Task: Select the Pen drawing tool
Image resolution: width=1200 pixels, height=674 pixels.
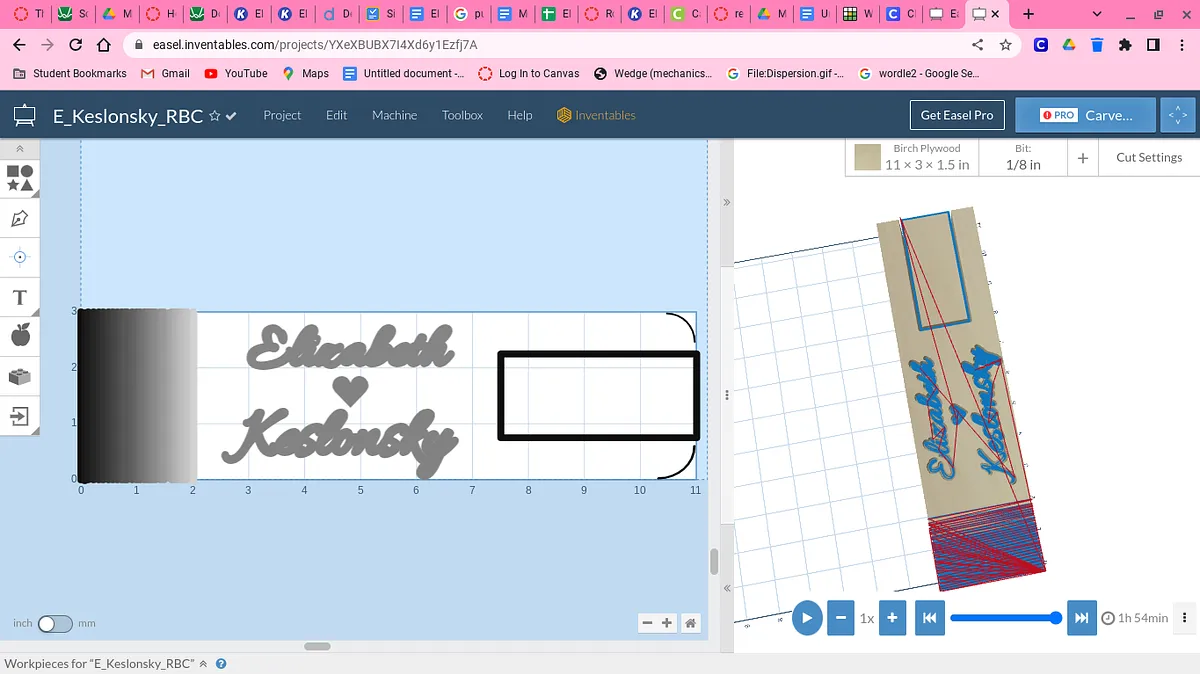Action: (20, 218)
